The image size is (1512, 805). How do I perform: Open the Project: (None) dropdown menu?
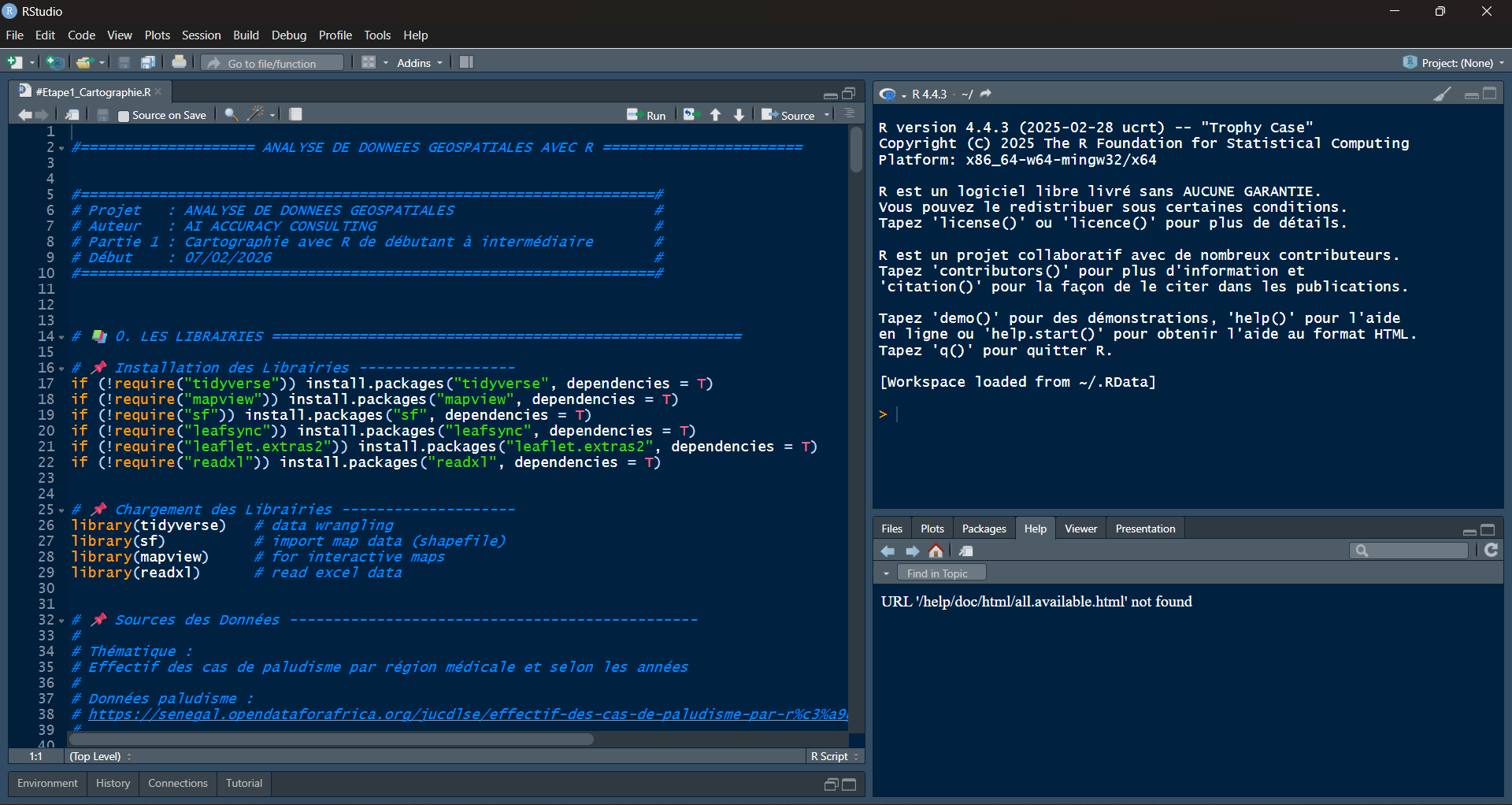click(1456, 63)
